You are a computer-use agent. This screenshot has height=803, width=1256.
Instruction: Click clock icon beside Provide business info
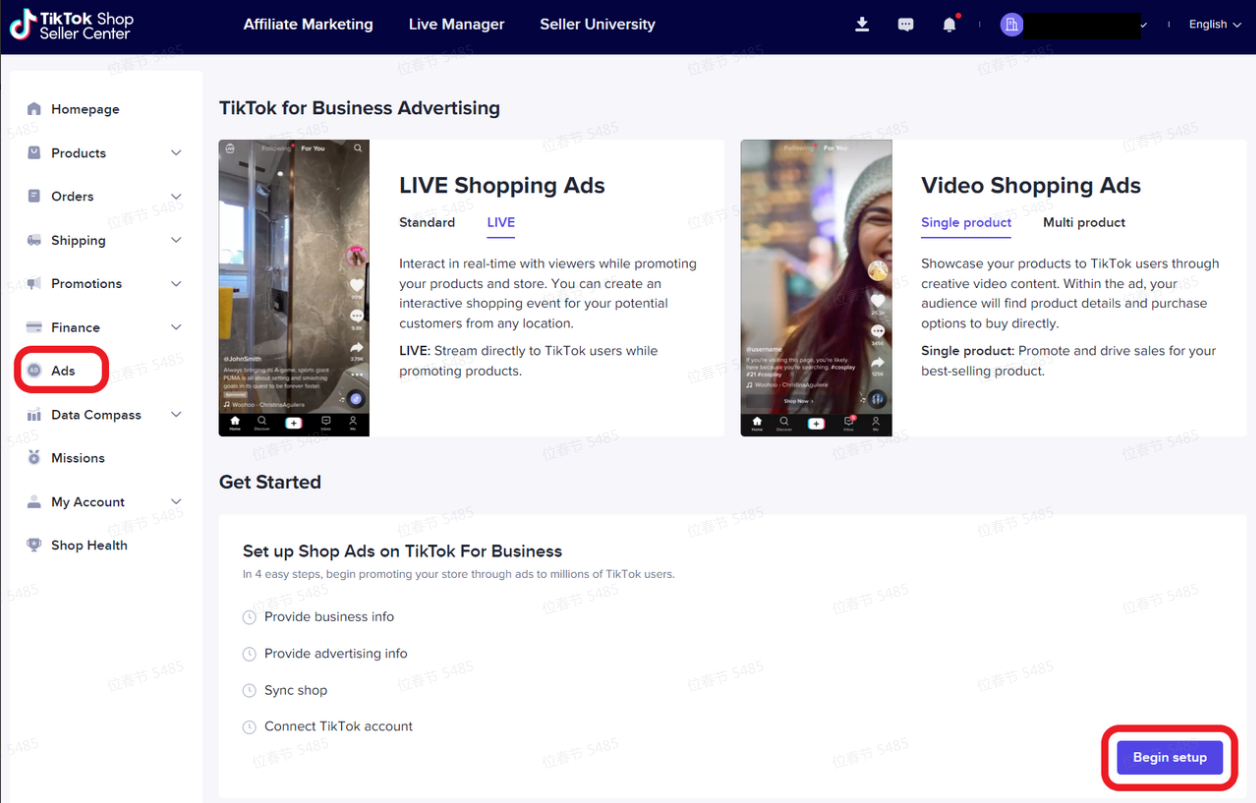click(250, 617)
